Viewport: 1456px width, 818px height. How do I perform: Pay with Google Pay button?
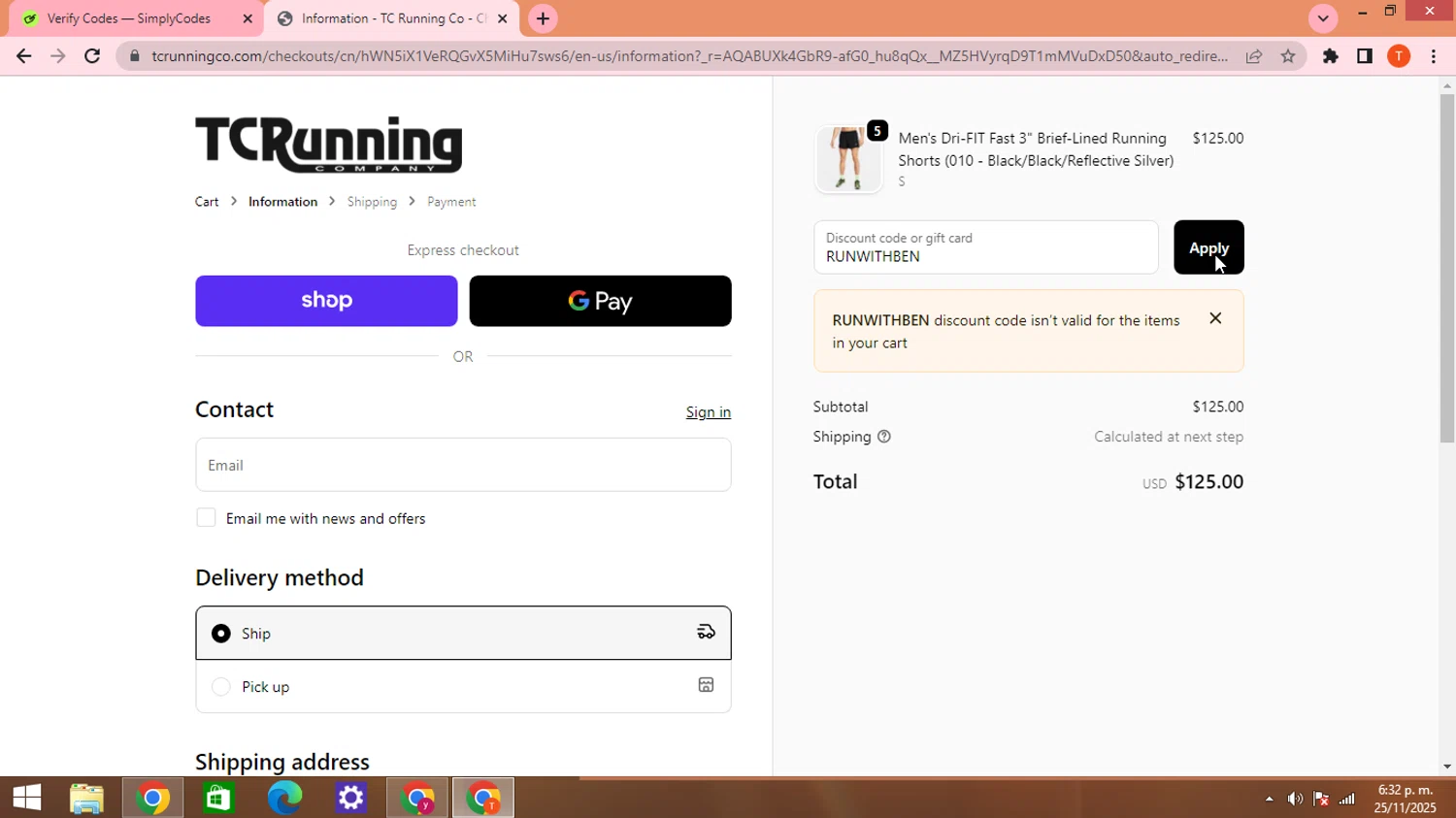(600, 301)
